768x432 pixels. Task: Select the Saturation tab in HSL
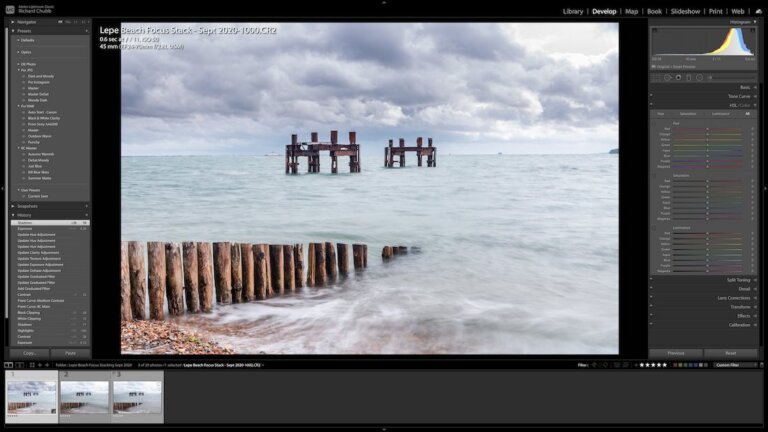(x=688, y=114)
